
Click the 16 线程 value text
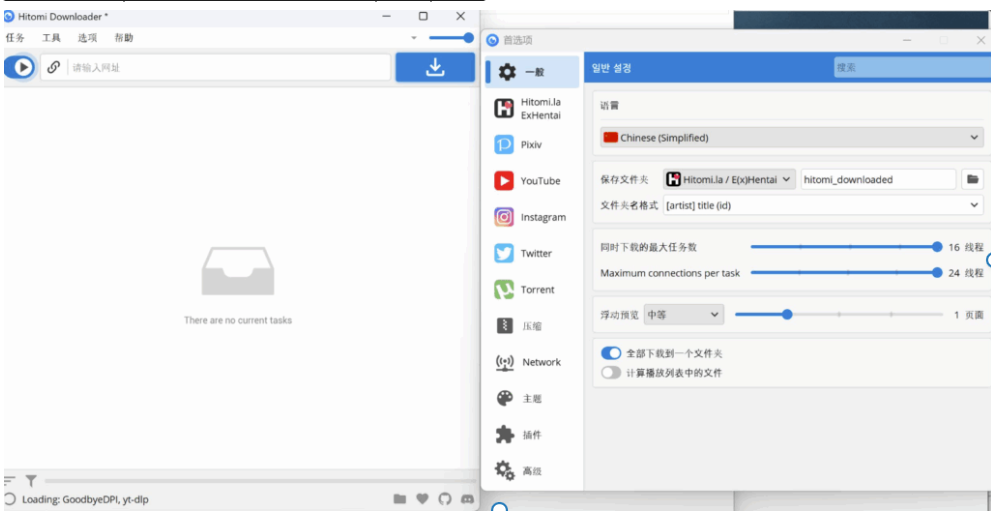pos(966,247)
